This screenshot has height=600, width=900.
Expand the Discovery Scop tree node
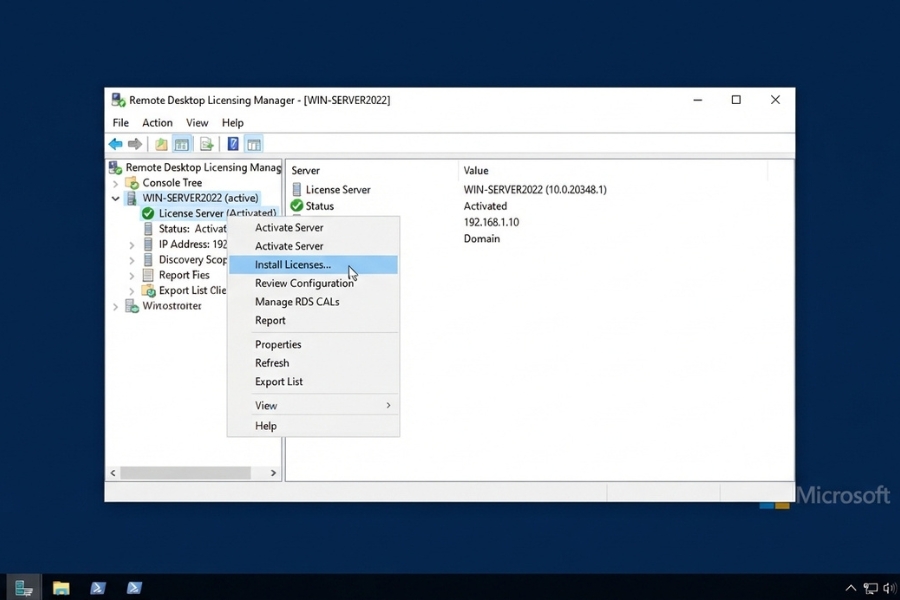pyautogui.click(x=132, y=261)
